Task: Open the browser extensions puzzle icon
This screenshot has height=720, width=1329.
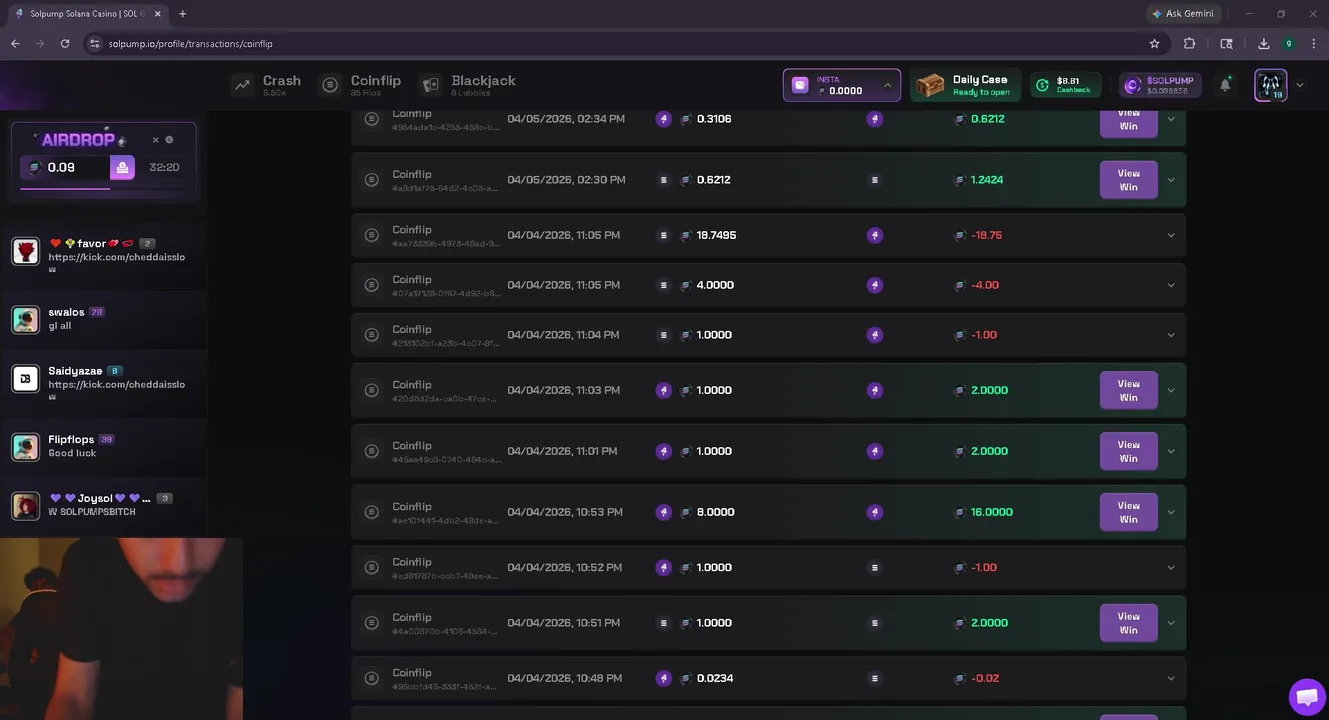Action: coord(1189,44)
